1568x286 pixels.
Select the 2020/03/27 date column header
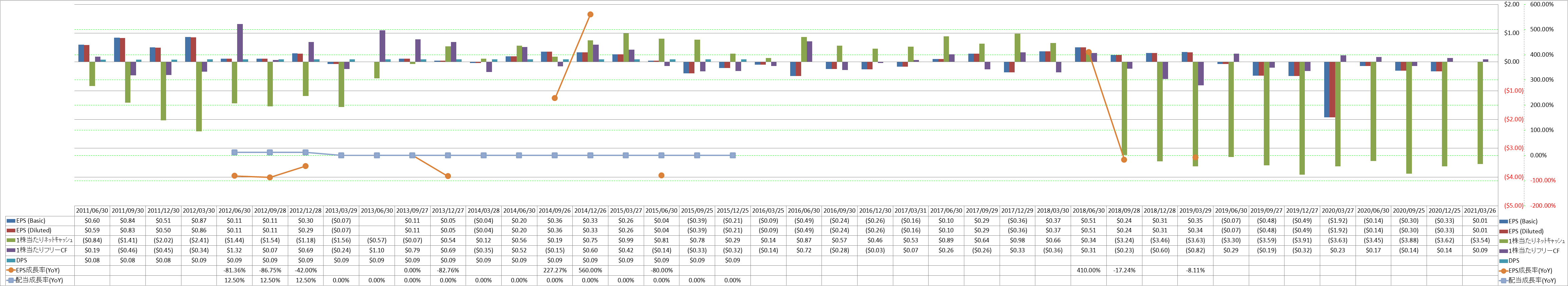coord(1337,211)
